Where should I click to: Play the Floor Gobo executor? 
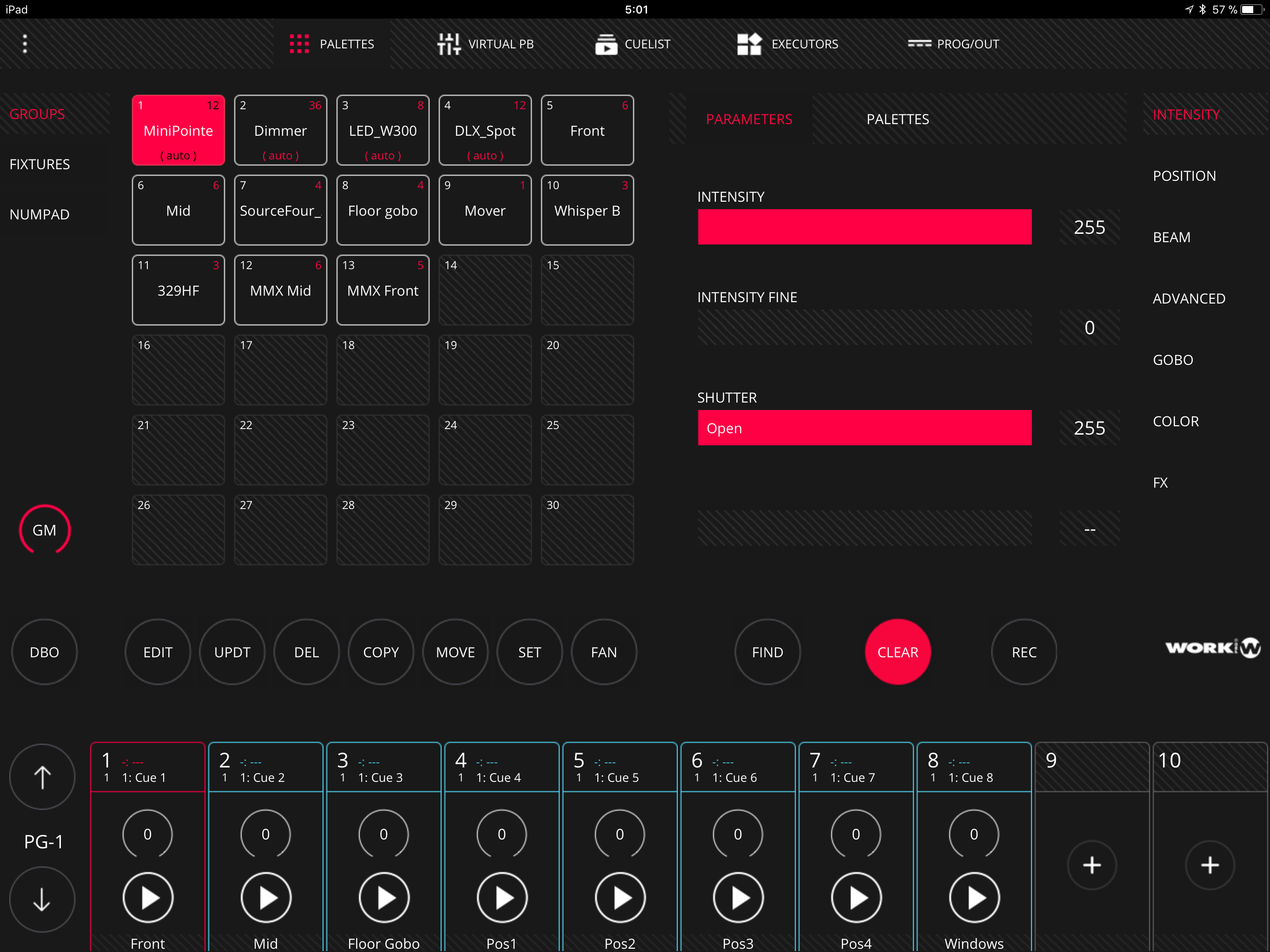(384, 898)
